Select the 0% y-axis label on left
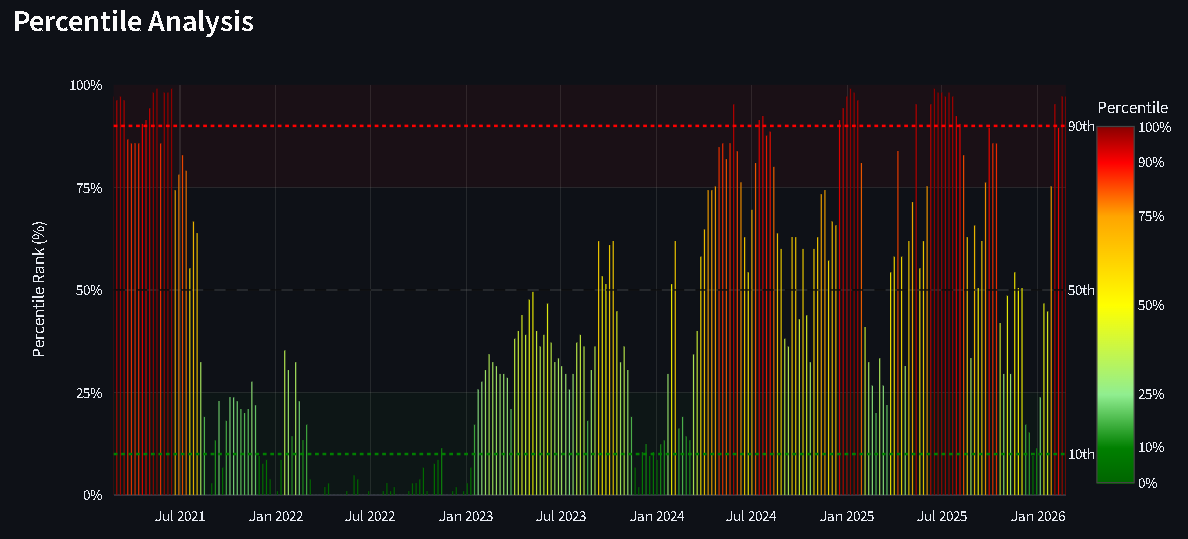Viewport: 1188px width, 539px height. tap(92, 495)
